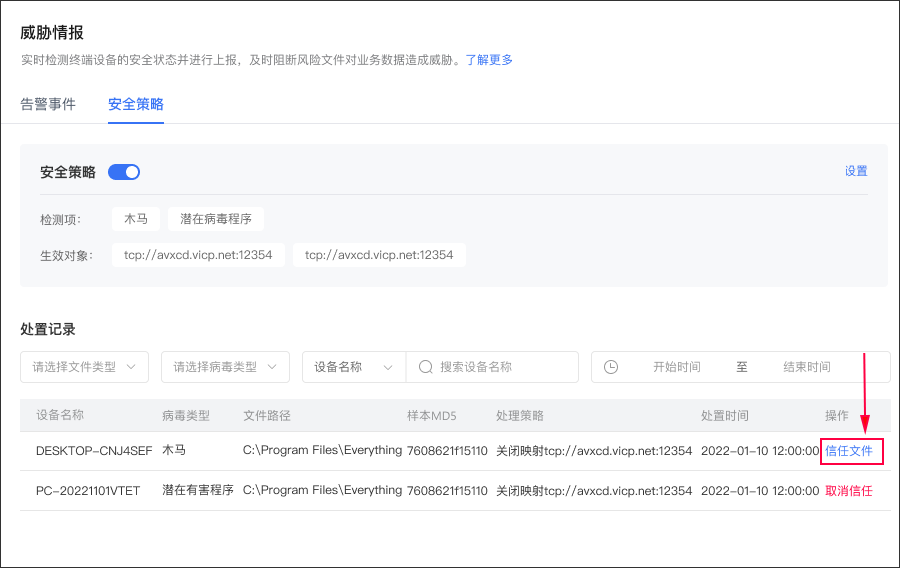Open the 请选择病毒类型 dropdown
The width and height of the screenshot is (900, 568).
click(225, 367)
